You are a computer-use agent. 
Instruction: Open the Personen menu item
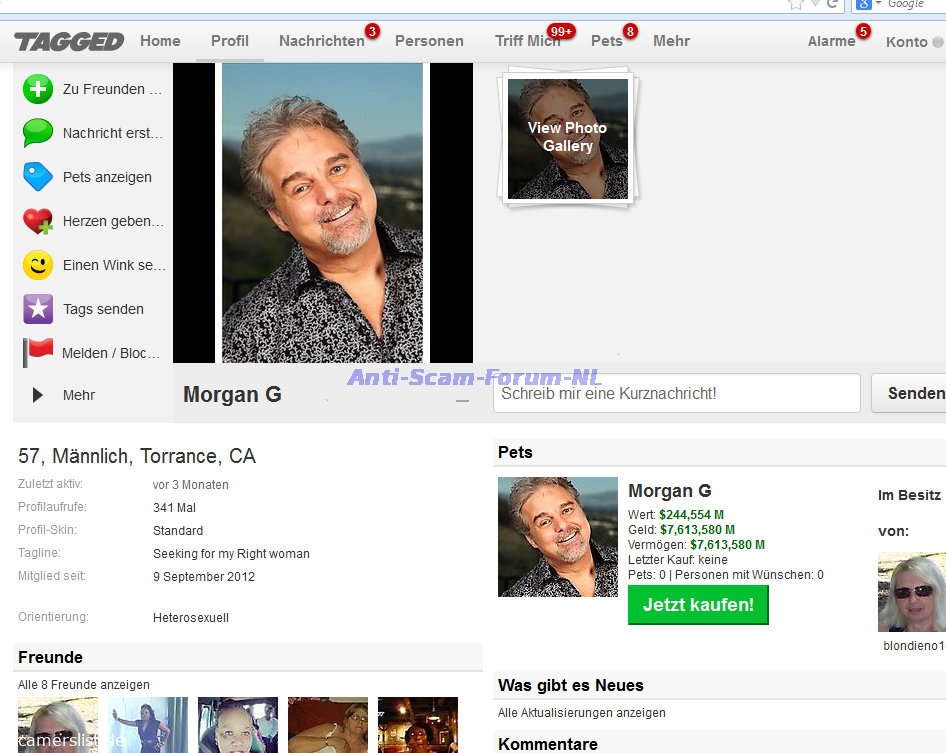(x=429, y=41)
